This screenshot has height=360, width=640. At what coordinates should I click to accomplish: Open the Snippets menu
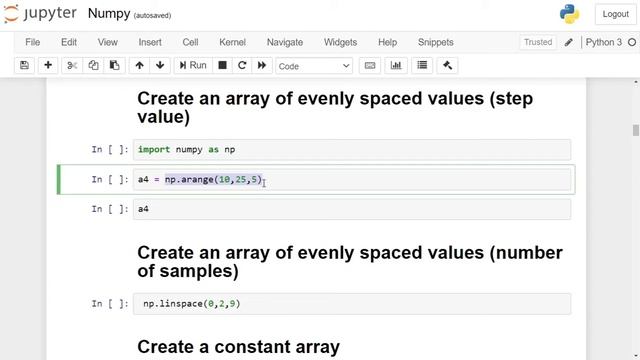436,42
